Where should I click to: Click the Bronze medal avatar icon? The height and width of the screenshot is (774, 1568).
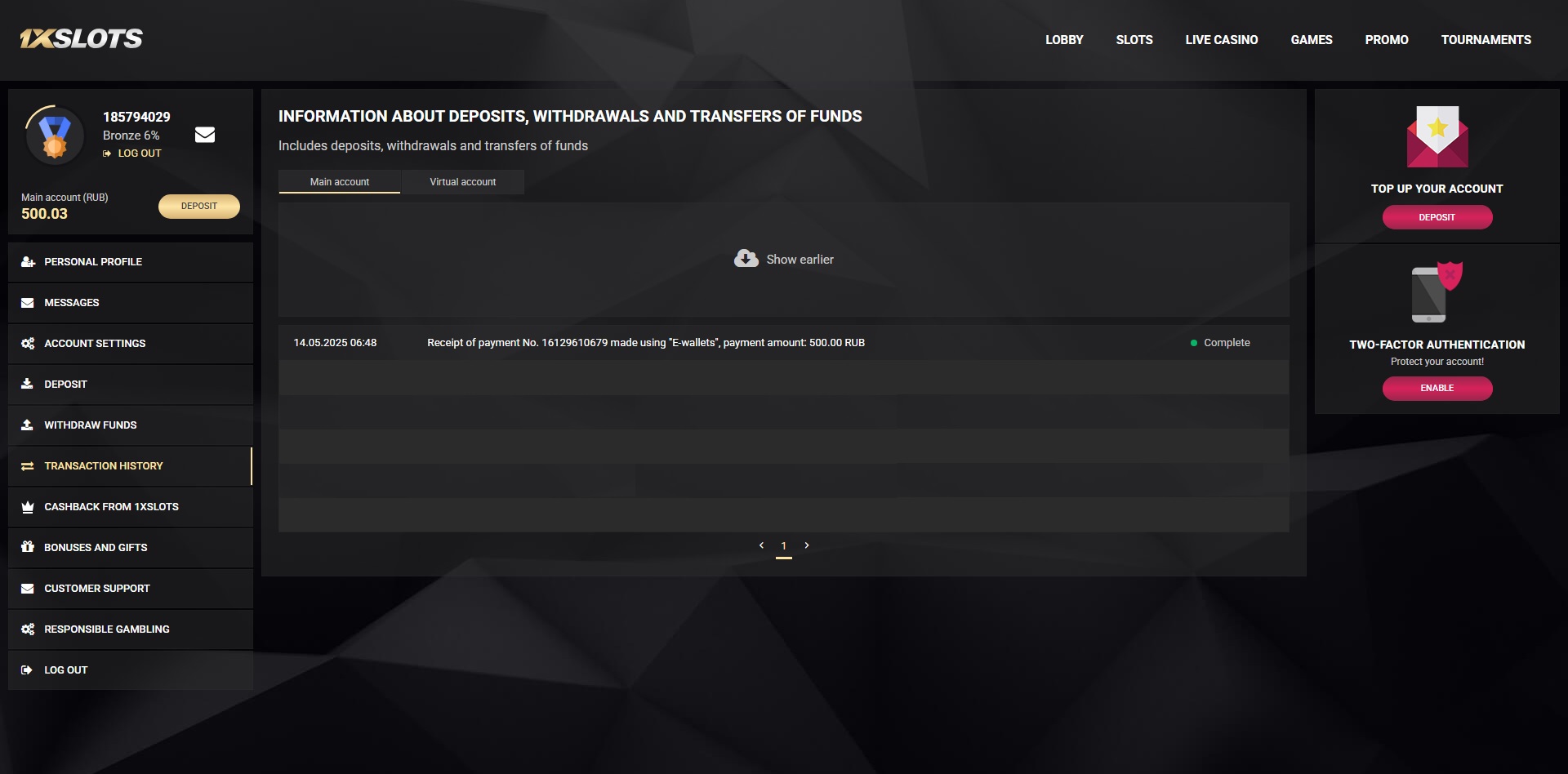[55, 136]
